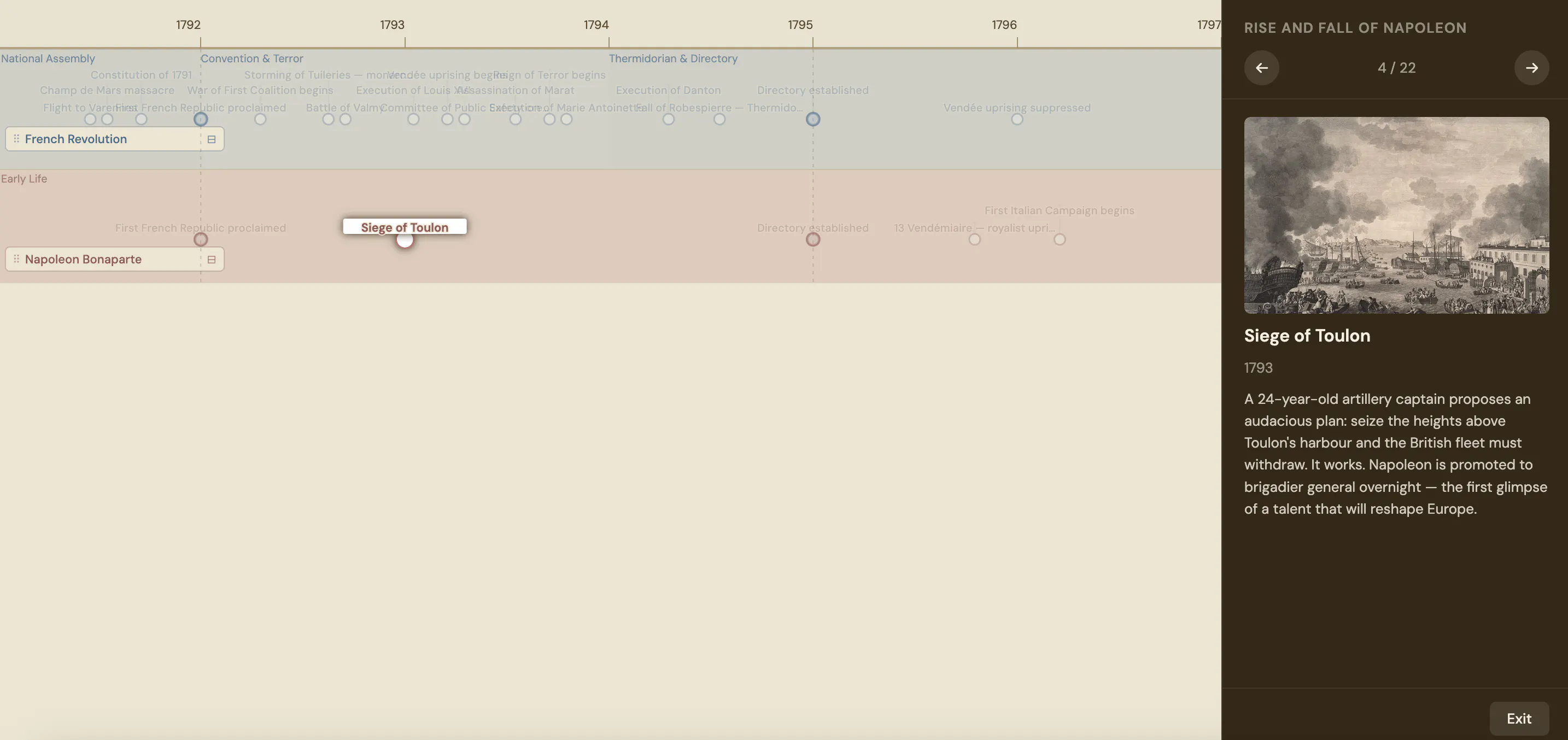Click the 1793 date in story panel
The image size is (1568, 740).
(x=1258, y=368)
